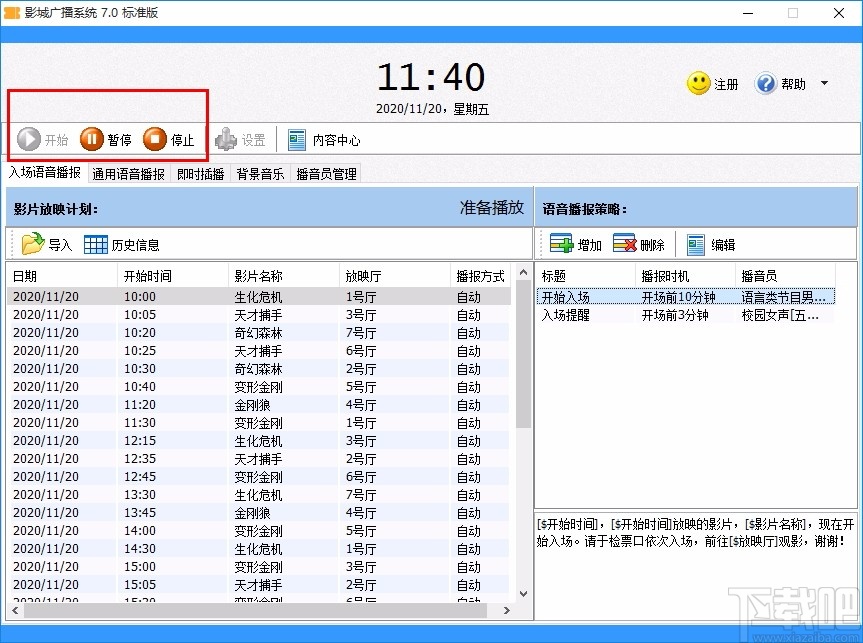Open the 内容中心 (Content Center) icon
863x643 pixels.
point(296,138)
